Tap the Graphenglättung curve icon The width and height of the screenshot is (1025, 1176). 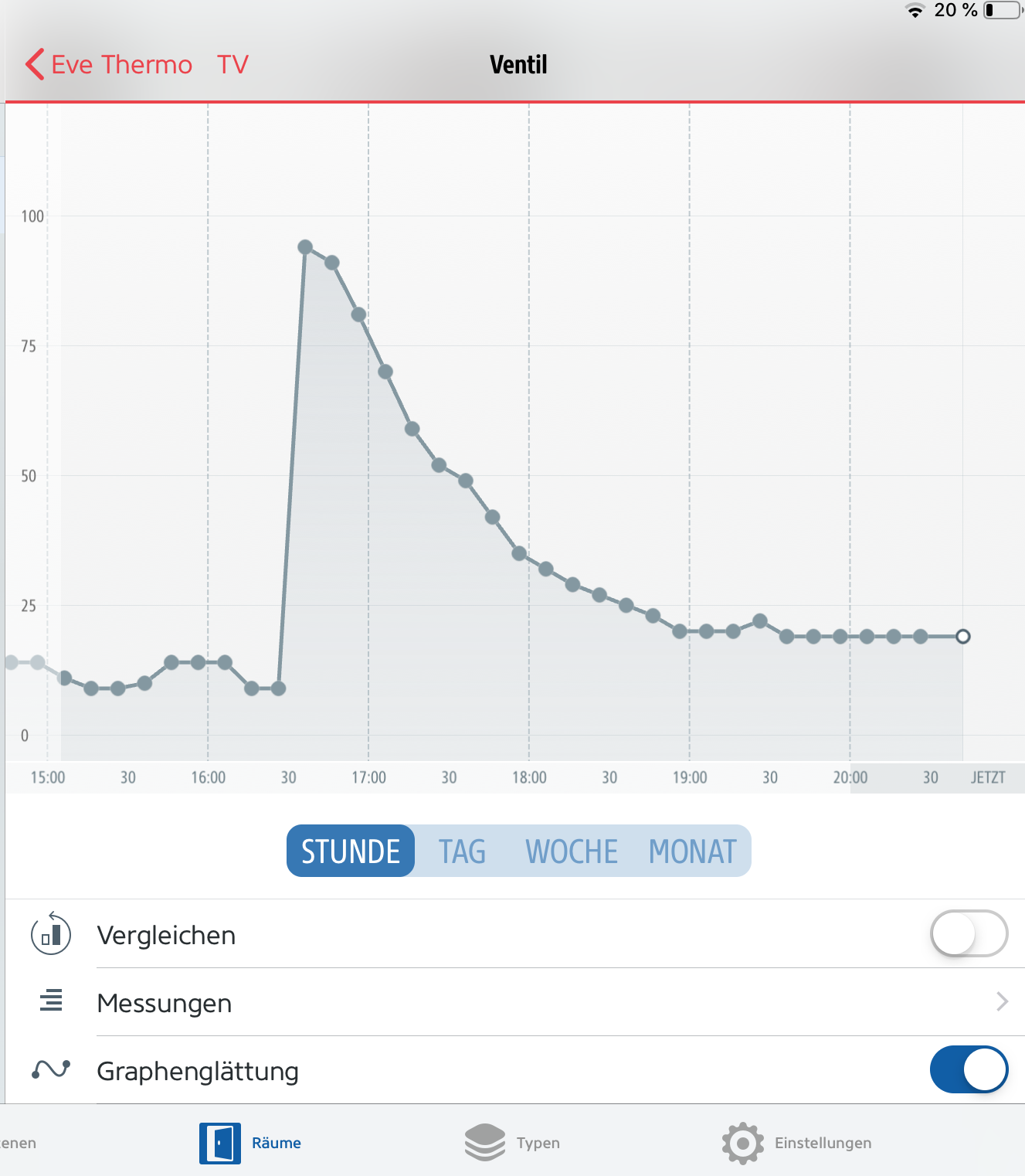tap(51, 1069)
